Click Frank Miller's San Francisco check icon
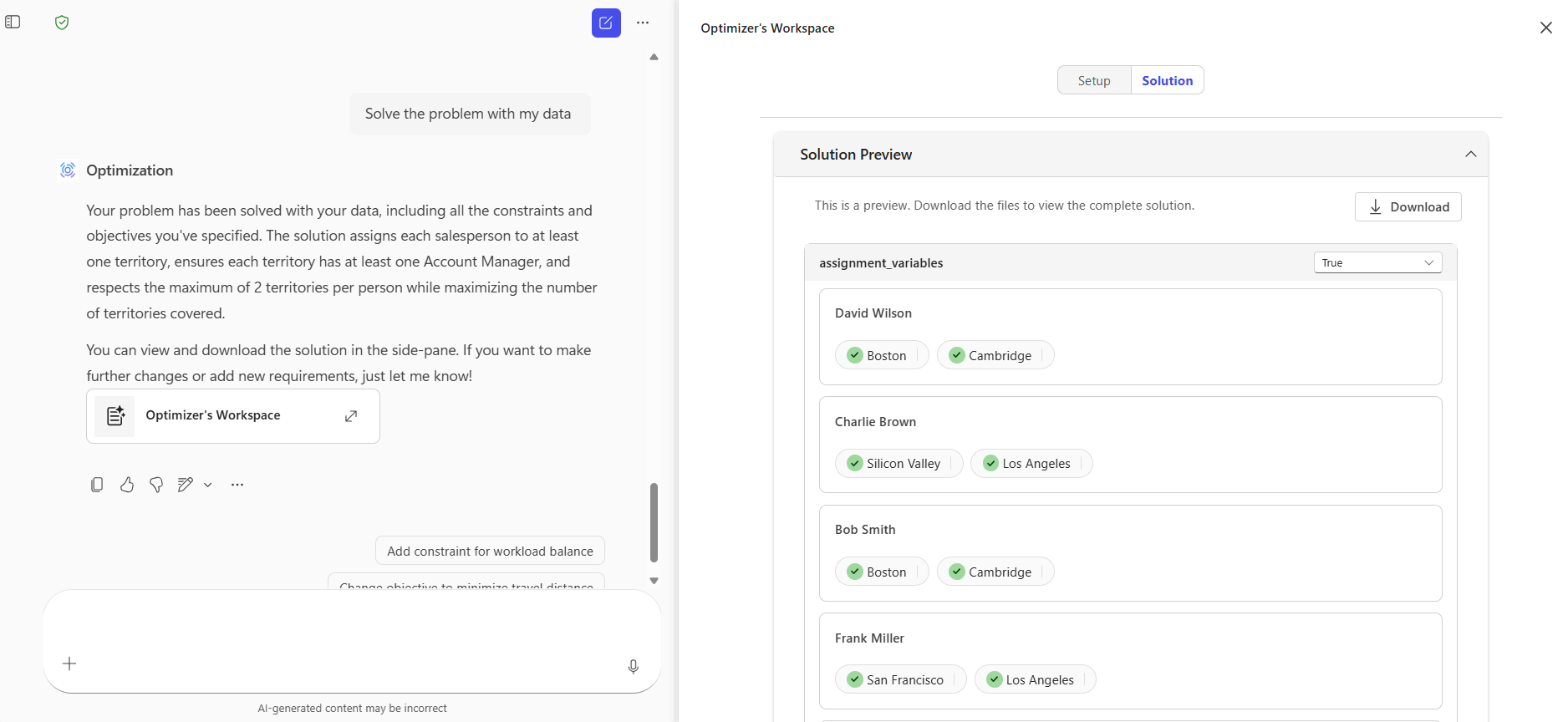 [855, 679]
